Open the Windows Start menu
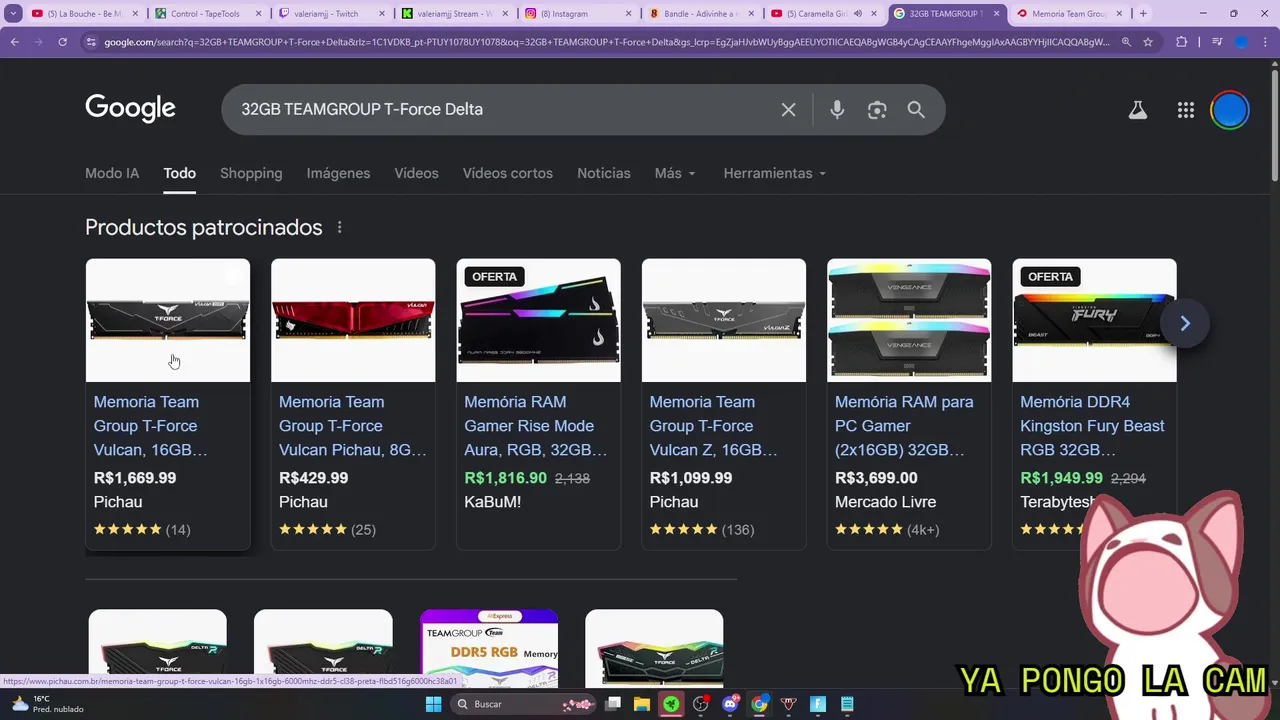The height and width of the screenshot is (720, 1280). (x=433, y=704)
